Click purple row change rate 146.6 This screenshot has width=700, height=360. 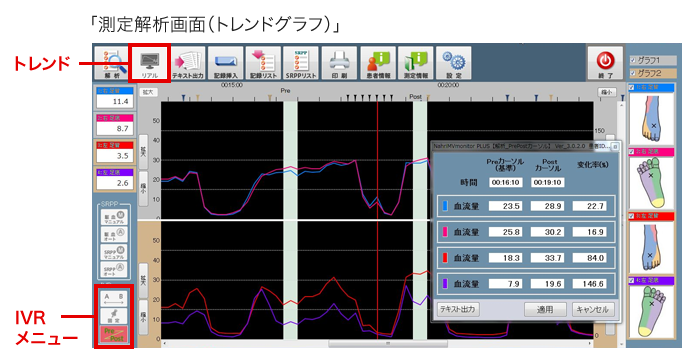[589, 284]
